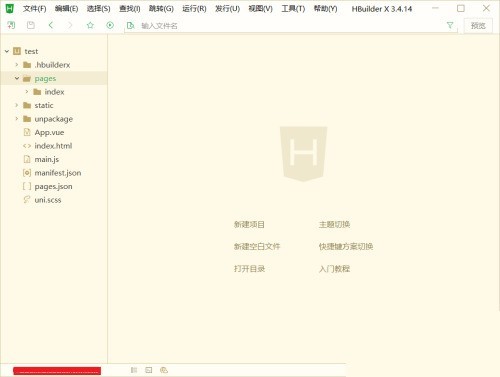Click the test project icon
The image size is (500, 377).
tap(17, 51)
